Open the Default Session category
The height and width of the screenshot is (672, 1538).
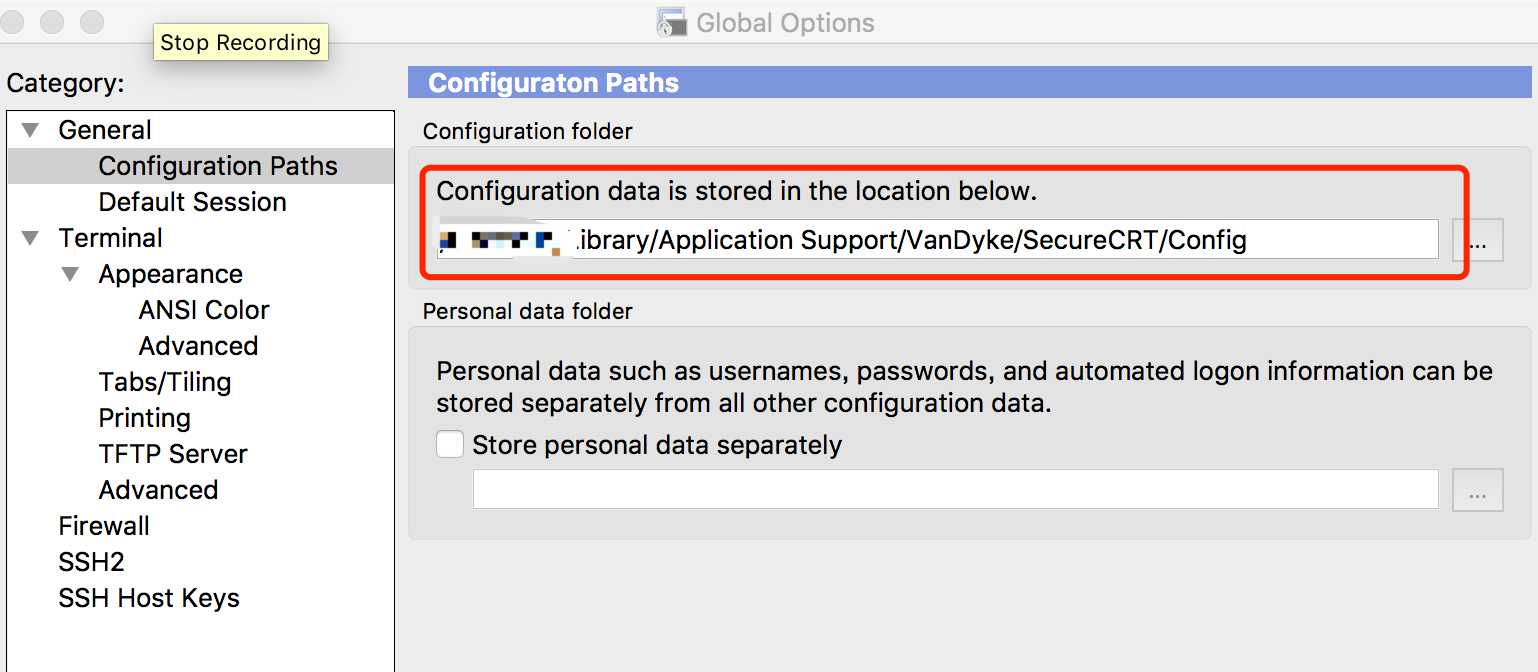tap(192, 202)
